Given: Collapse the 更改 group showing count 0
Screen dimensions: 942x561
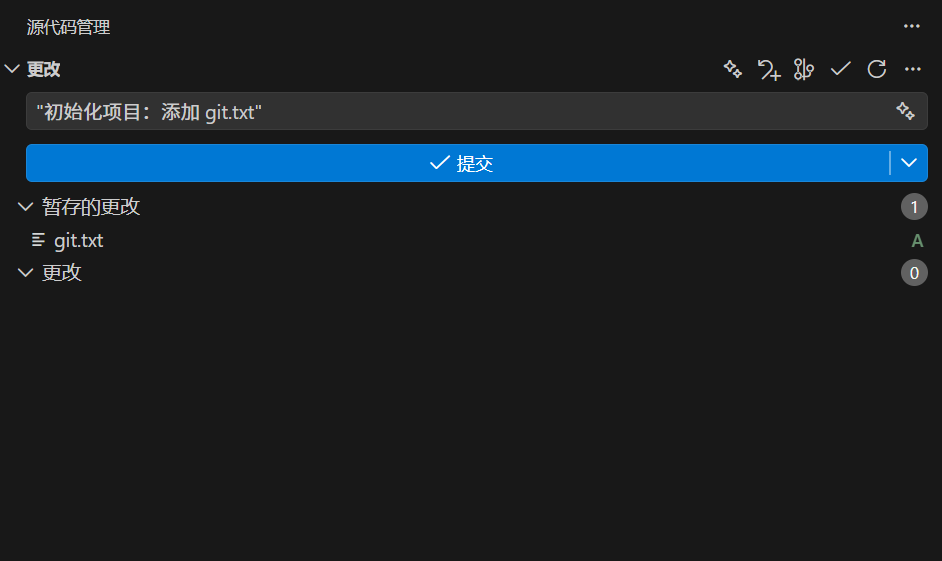Looking at the screenshot, I should (x=26, y=273).
